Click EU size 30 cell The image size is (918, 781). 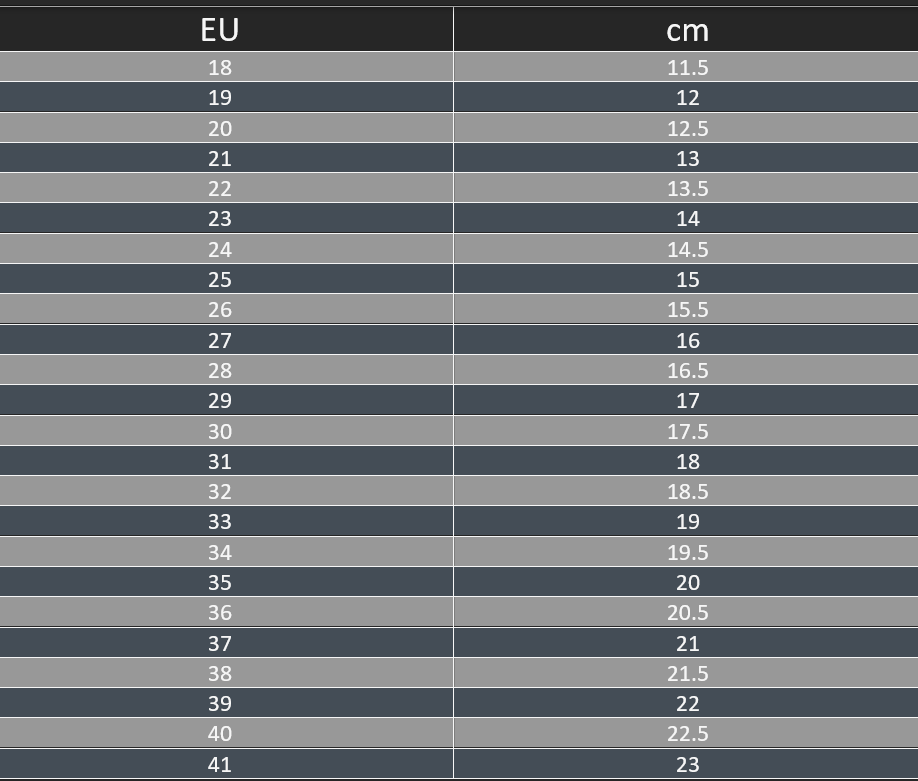click(x=220, y=431)
